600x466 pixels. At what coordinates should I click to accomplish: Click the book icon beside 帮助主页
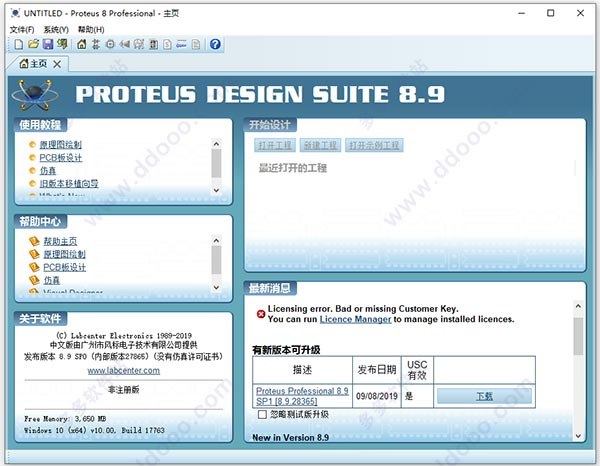(x=34, y=241)
